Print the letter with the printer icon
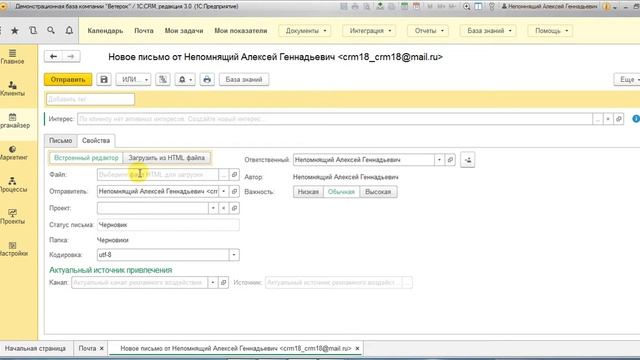Image resolution: width=640 pixels, height=360 pixels. pos(207,80)
